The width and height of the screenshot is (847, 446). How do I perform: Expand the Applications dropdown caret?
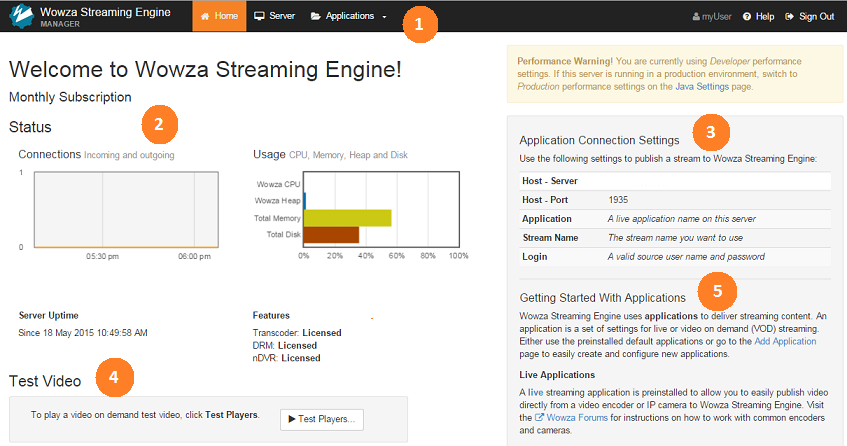tap(384, 17)
